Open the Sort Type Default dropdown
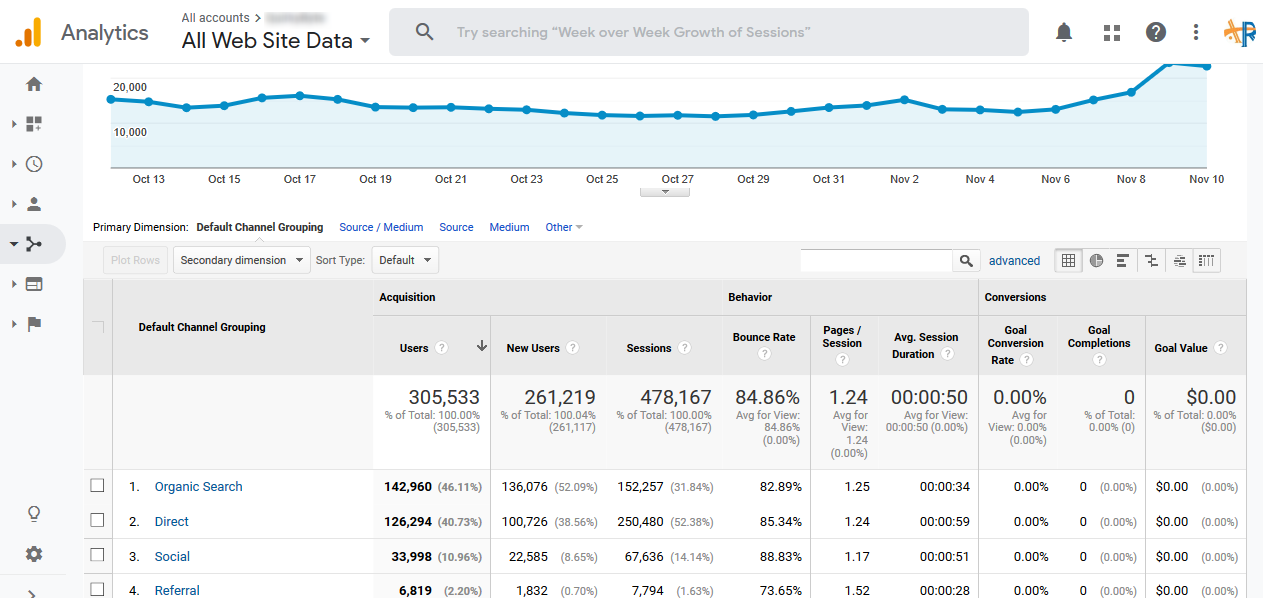This screenshot has width=1263, height=598. pyautogui.click(x=405, y=260)
